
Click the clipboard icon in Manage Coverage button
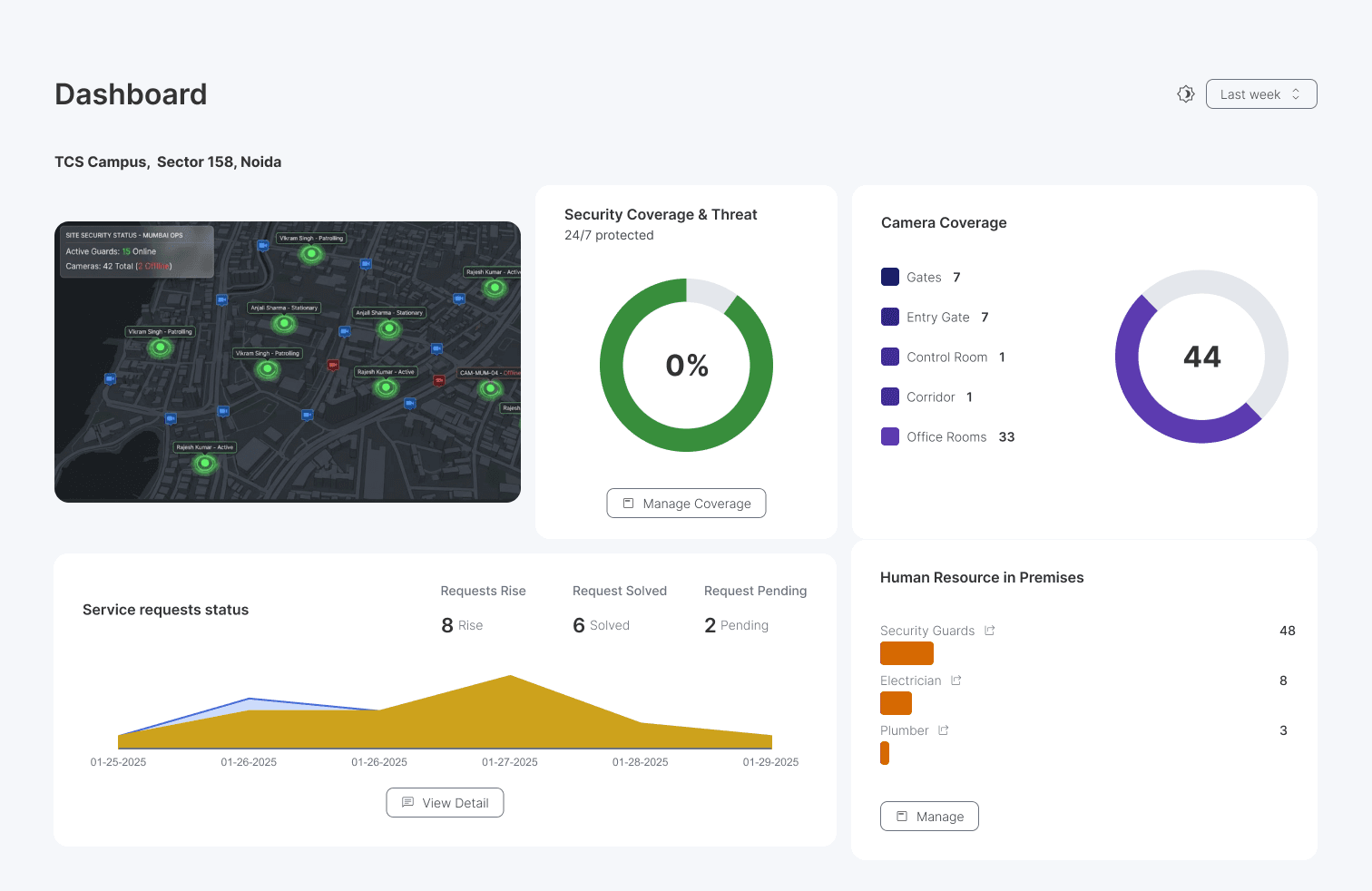[x=629, y=503]
